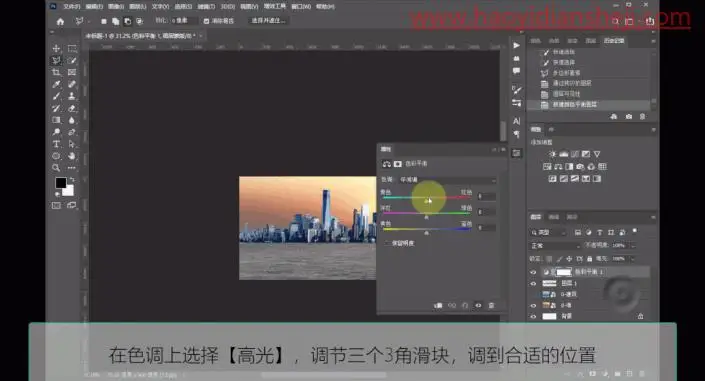Select the Gradient tool

(x=56, y=120)
